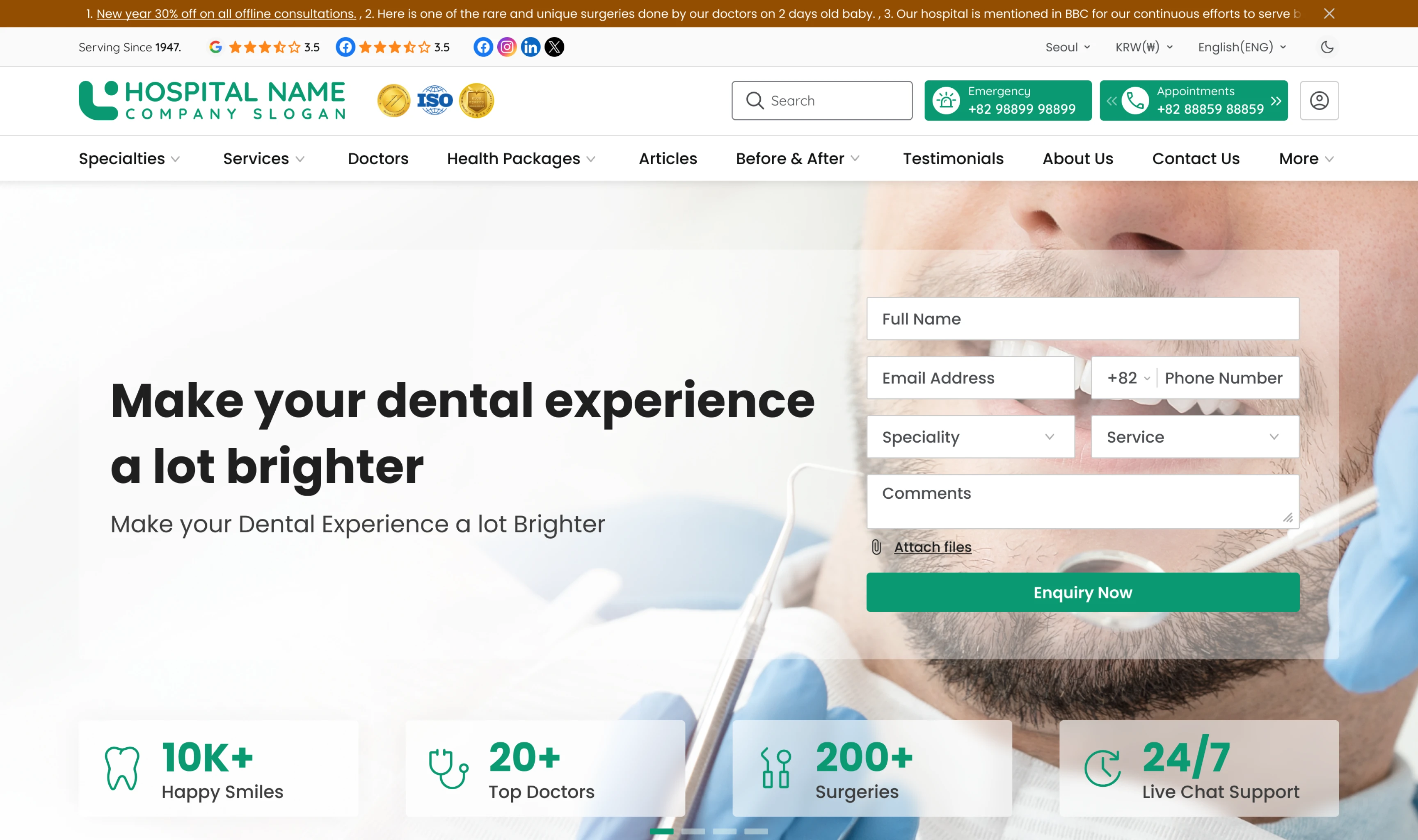Select the first carousel slide indicator
The width and height of the screenshot is (1418, 840).
661,831
